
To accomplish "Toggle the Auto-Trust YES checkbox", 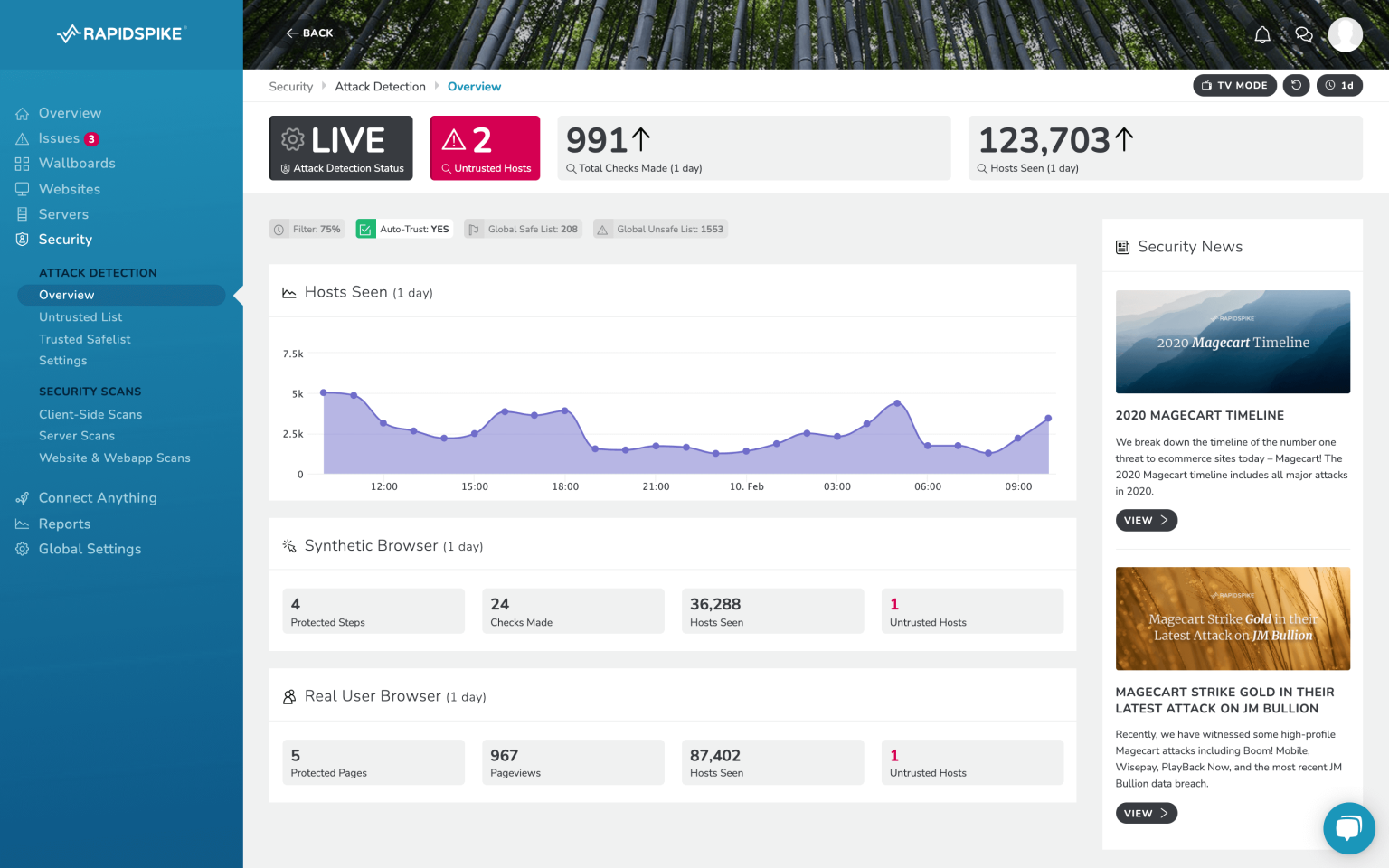I will click(x=365, y=228).
